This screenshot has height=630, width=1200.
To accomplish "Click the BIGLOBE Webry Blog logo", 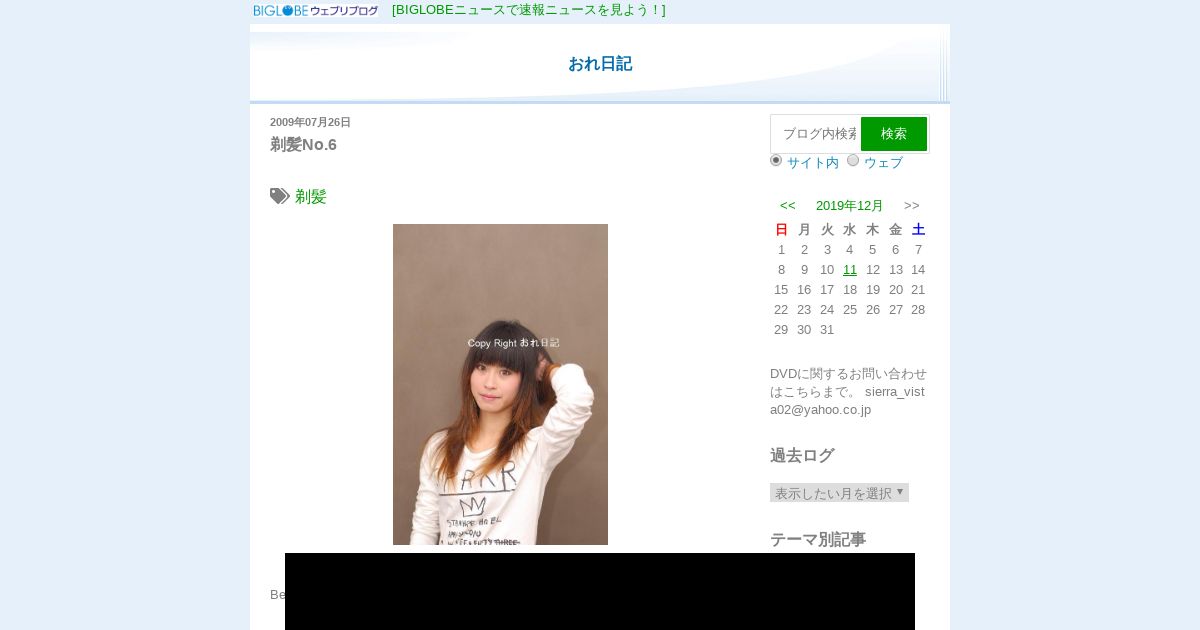I will coord(316,10).
